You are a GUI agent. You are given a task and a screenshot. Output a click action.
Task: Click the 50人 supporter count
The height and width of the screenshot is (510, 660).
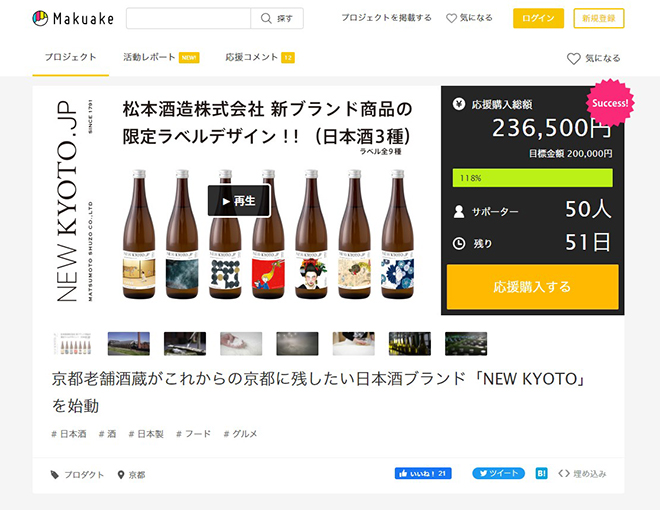click(588, 209)
